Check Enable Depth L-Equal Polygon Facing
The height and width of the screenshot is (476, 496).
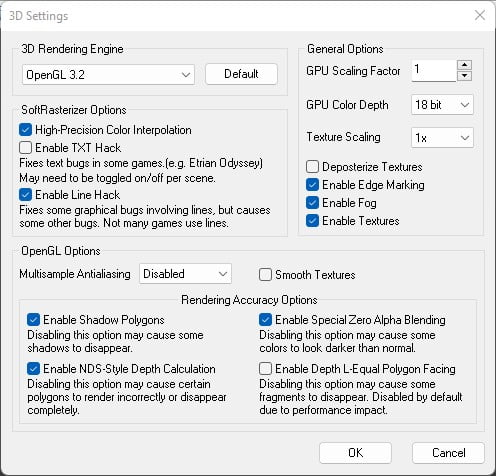point(265,369)
